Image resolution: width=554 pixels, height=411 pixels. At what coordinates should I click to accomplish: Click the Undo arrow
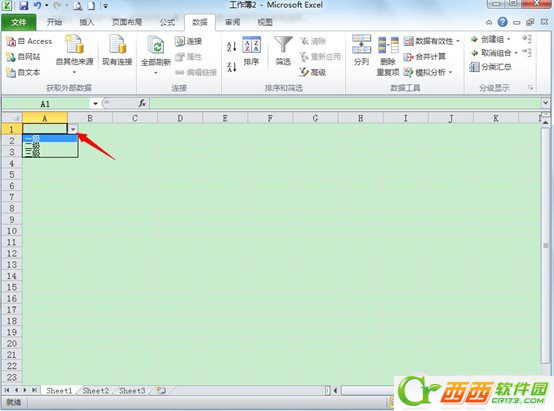pyautogui.click(x=37, y=5)
